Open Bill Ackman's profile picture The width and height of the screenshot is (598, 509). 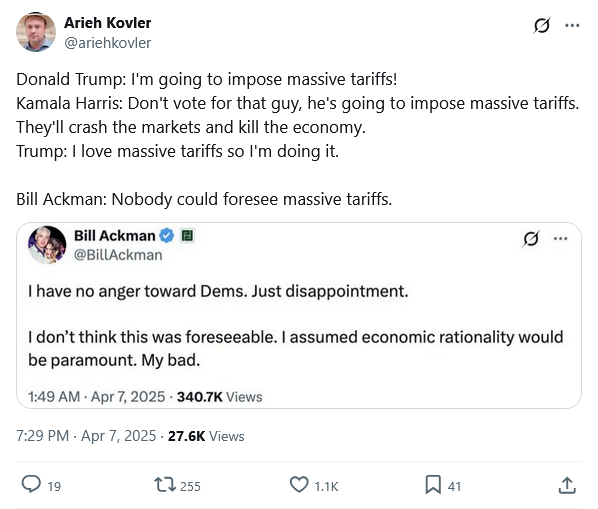(x=47, y=245)
